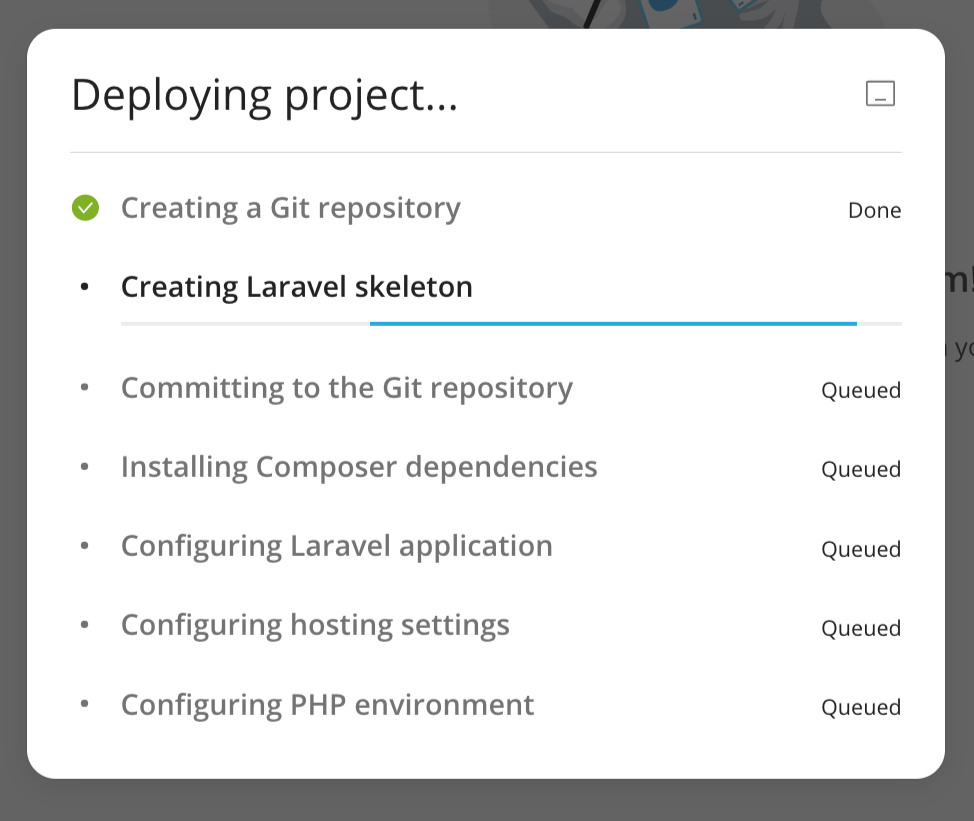
Task: Click the bullet beside Creating Laravel skeleton
Action: pyautogui.click(x=86, y=287)
